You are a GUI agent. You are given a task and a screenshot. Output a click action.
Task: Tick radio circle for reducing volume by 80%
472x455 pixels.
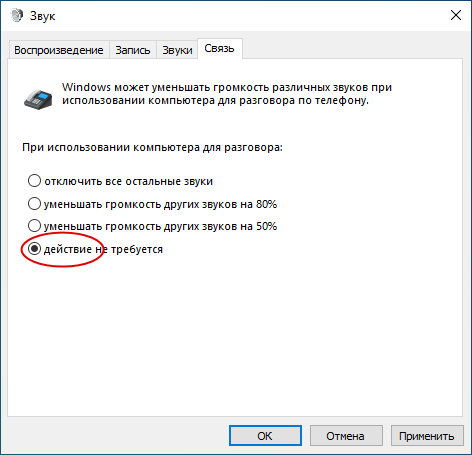(34, 203)
